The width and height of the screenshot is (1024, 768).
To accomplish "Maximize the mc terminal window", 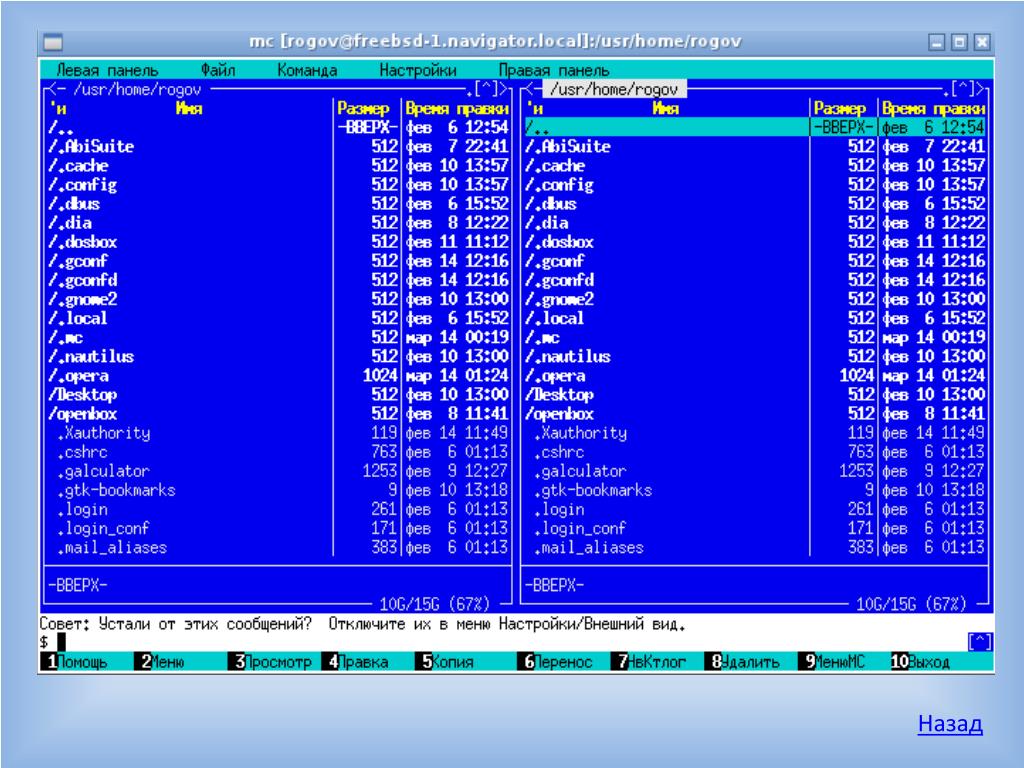I will (959, 42).
